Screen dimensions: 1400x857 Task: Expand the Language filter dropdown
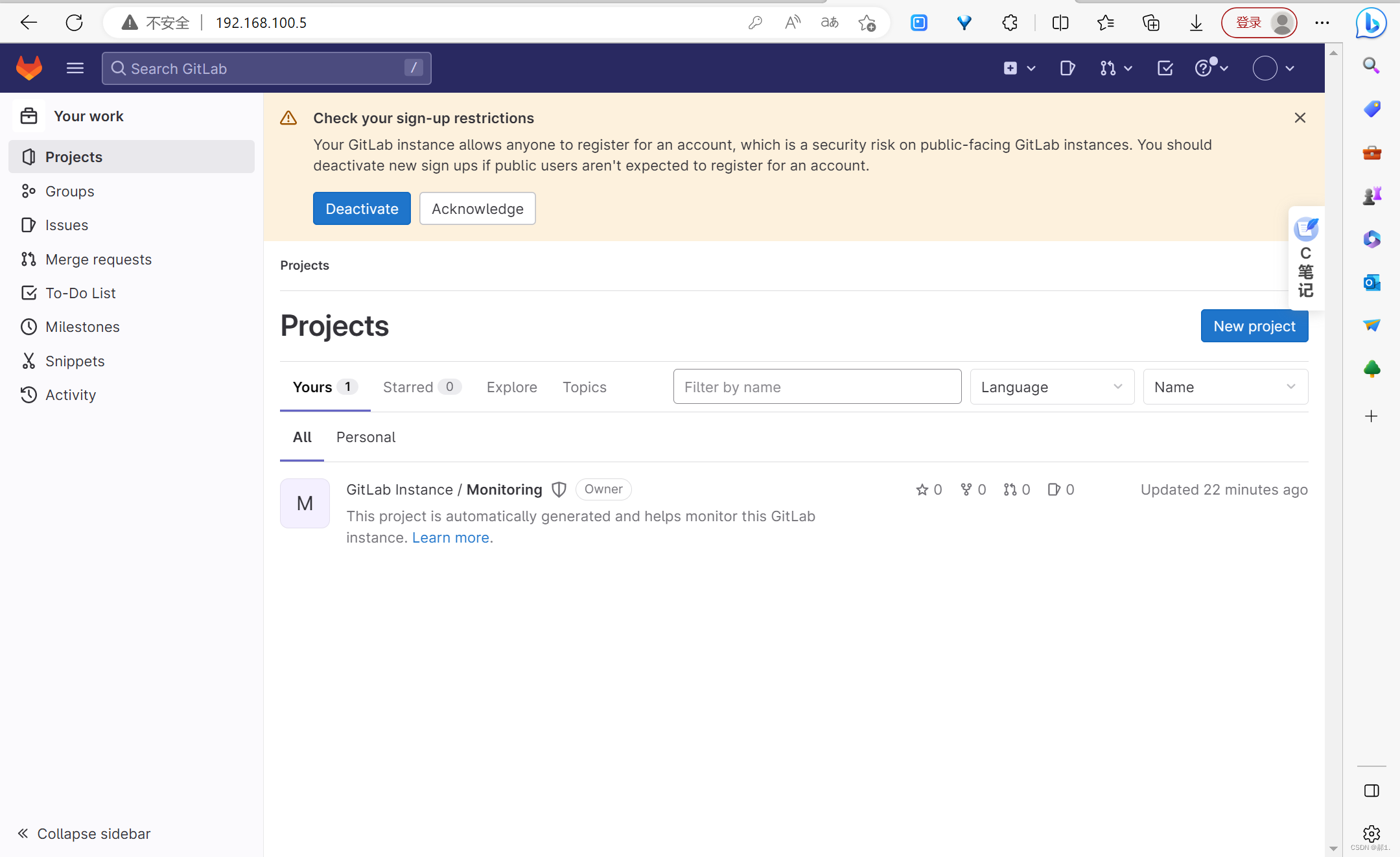(x=1051, y=387)
